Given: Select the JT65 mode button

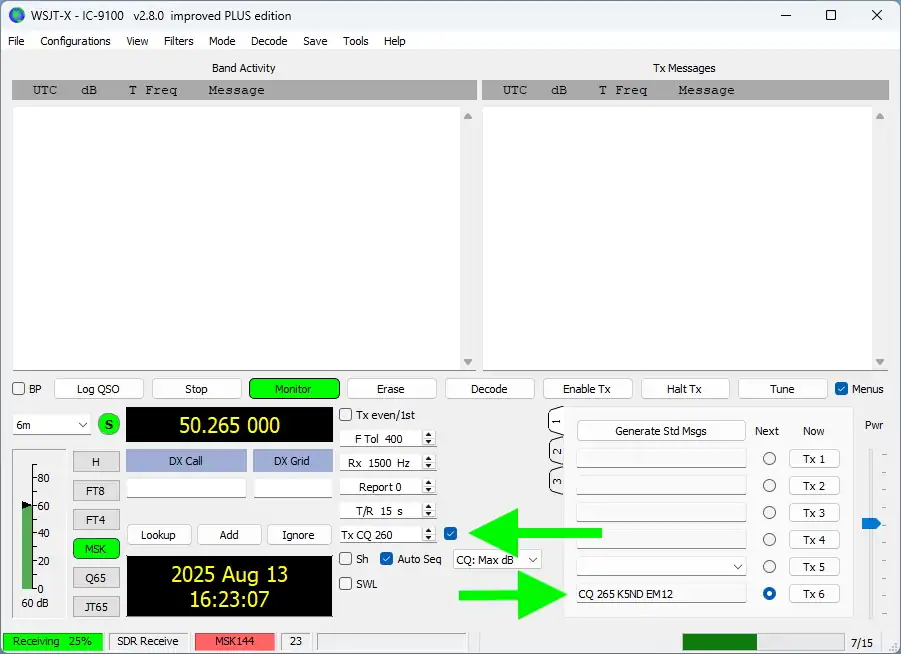Looking at the screenshot, I should [x=95, y=606].
